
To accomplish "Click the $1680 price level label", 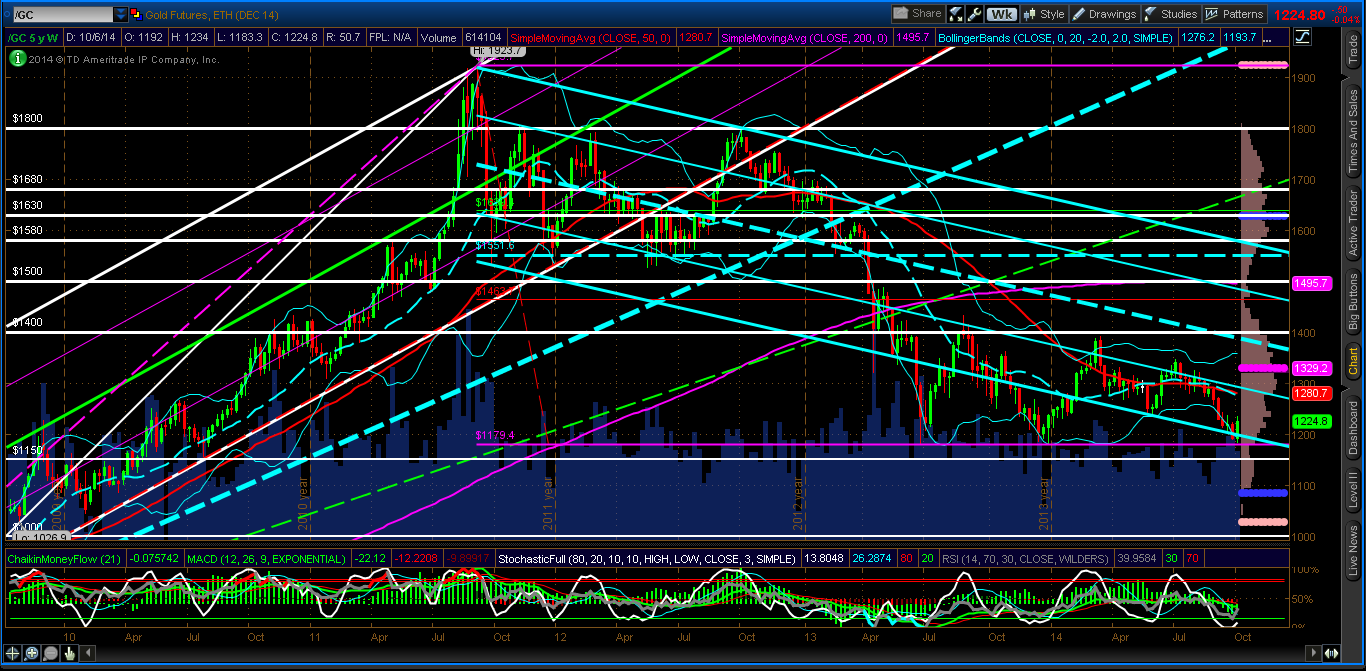I will pyautogui.click(x=27, y=180).
